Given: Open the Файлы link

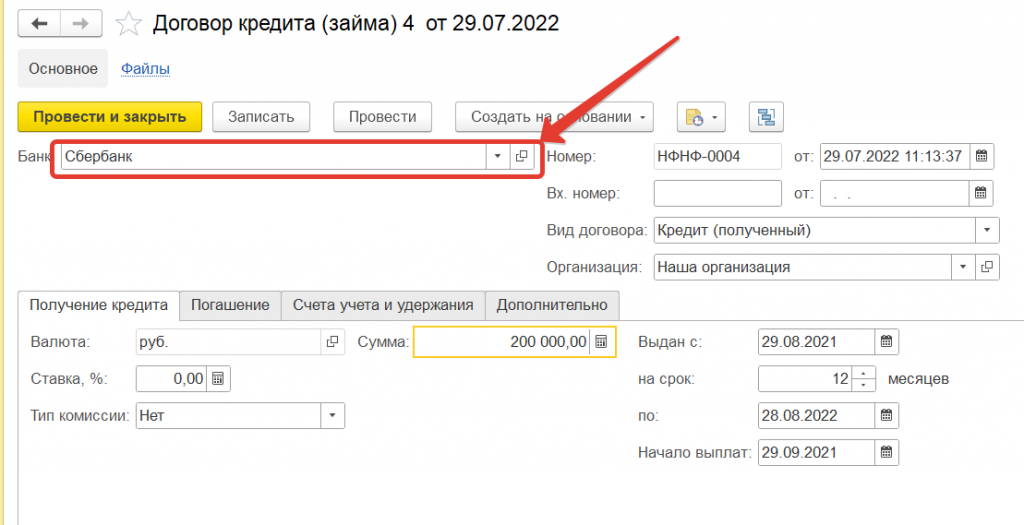Looking at the screenshot, I should click(145, 69).
